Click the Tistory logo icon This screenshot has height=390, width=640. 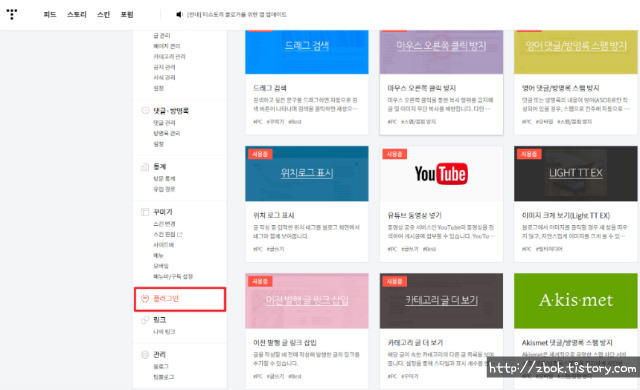[12, 14]
